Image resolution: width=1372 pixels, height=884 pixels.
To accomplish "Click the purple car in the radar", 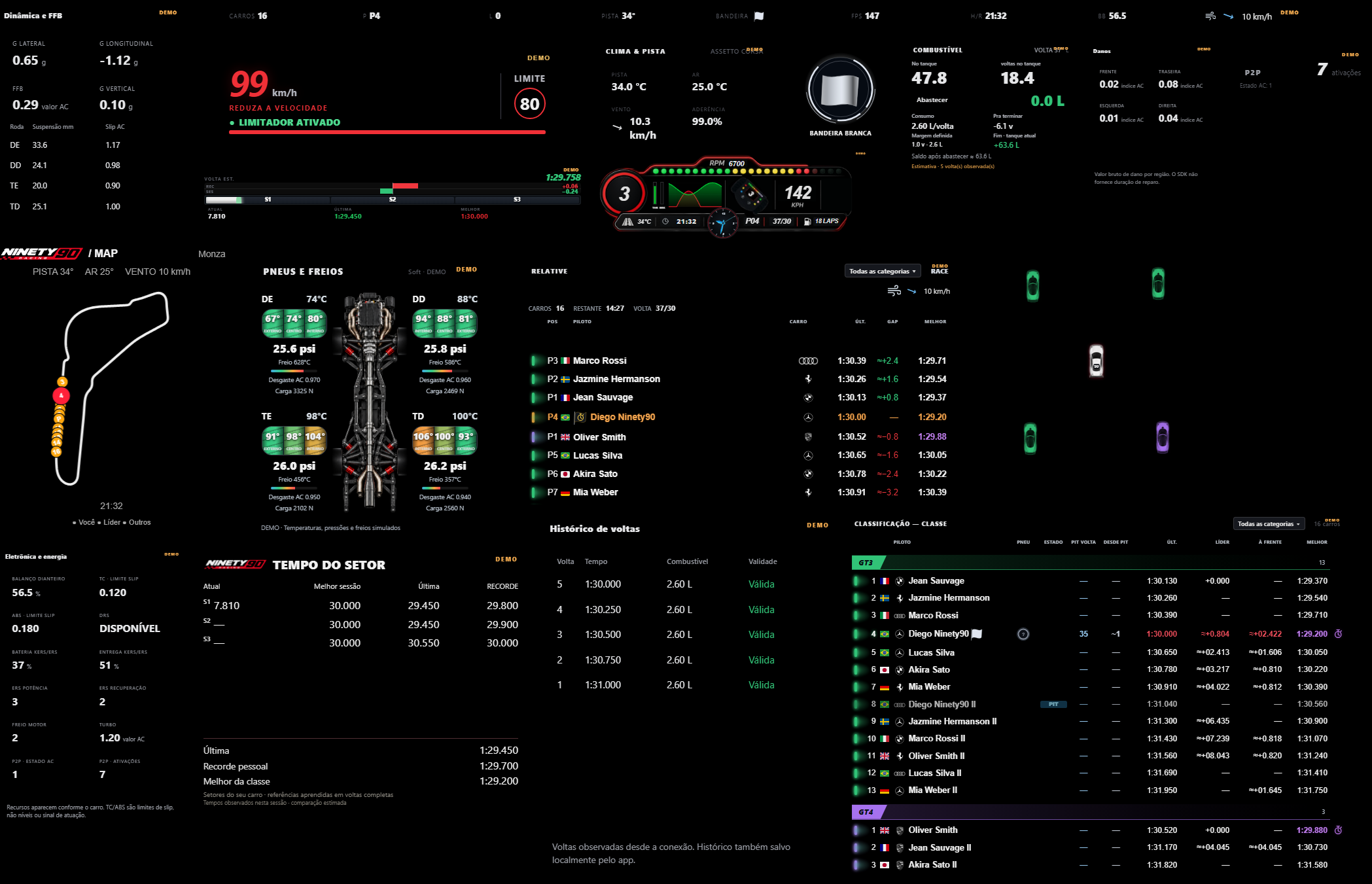I will click(1162, 437).
